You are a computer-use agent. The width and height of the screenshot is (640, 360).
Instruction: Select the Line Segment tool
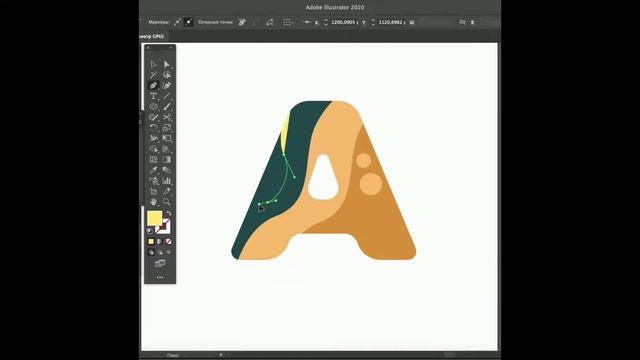167,96
